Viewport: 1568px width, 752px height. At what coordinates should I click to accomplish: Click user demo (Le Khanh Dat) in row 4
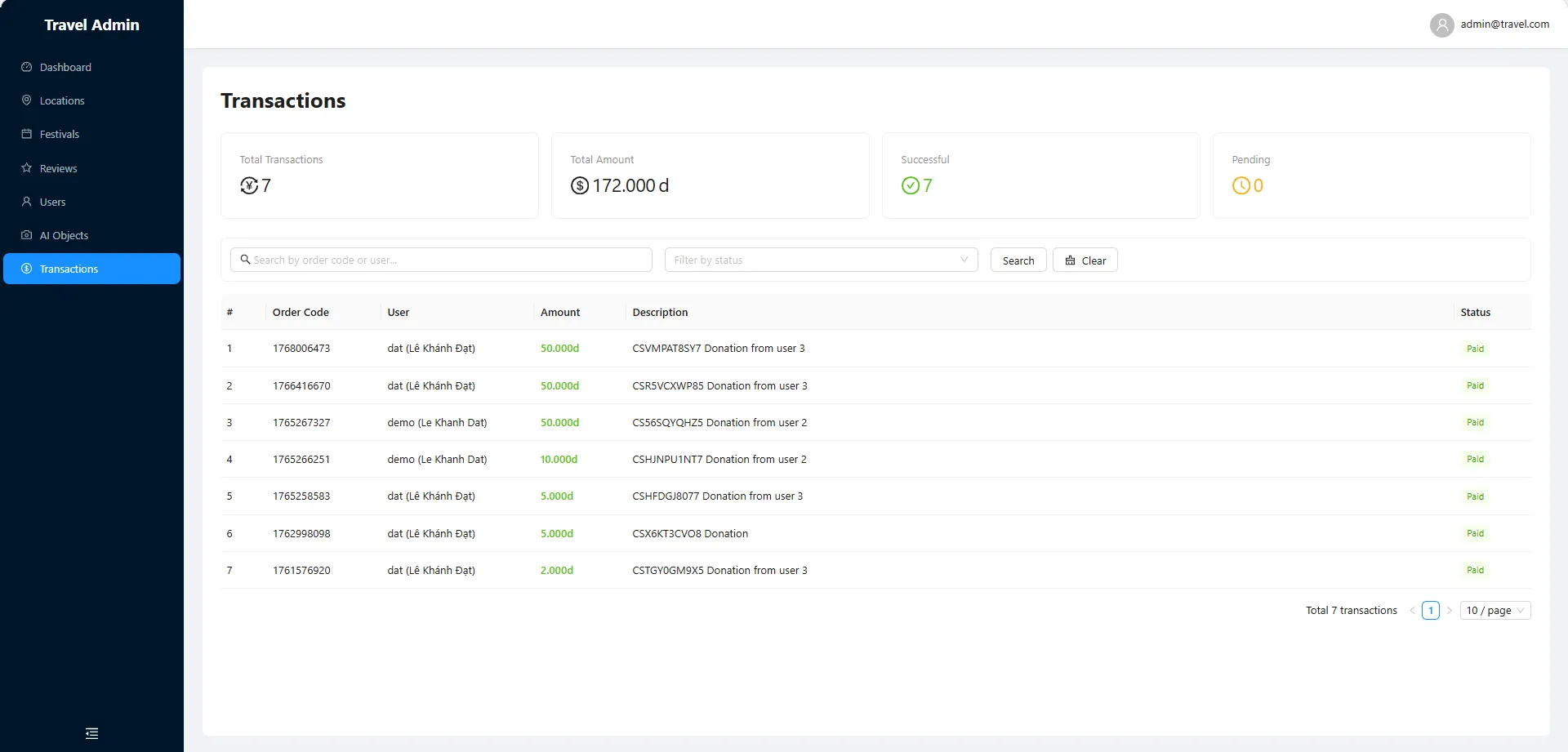[x=437, y=459]
